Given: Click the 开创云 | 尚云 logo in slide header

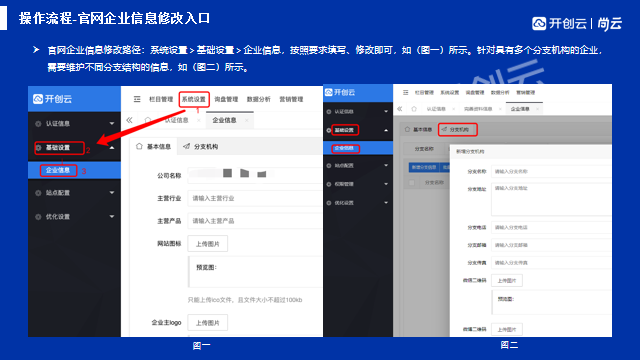Looking at the screenshot, I should [577, 23].
